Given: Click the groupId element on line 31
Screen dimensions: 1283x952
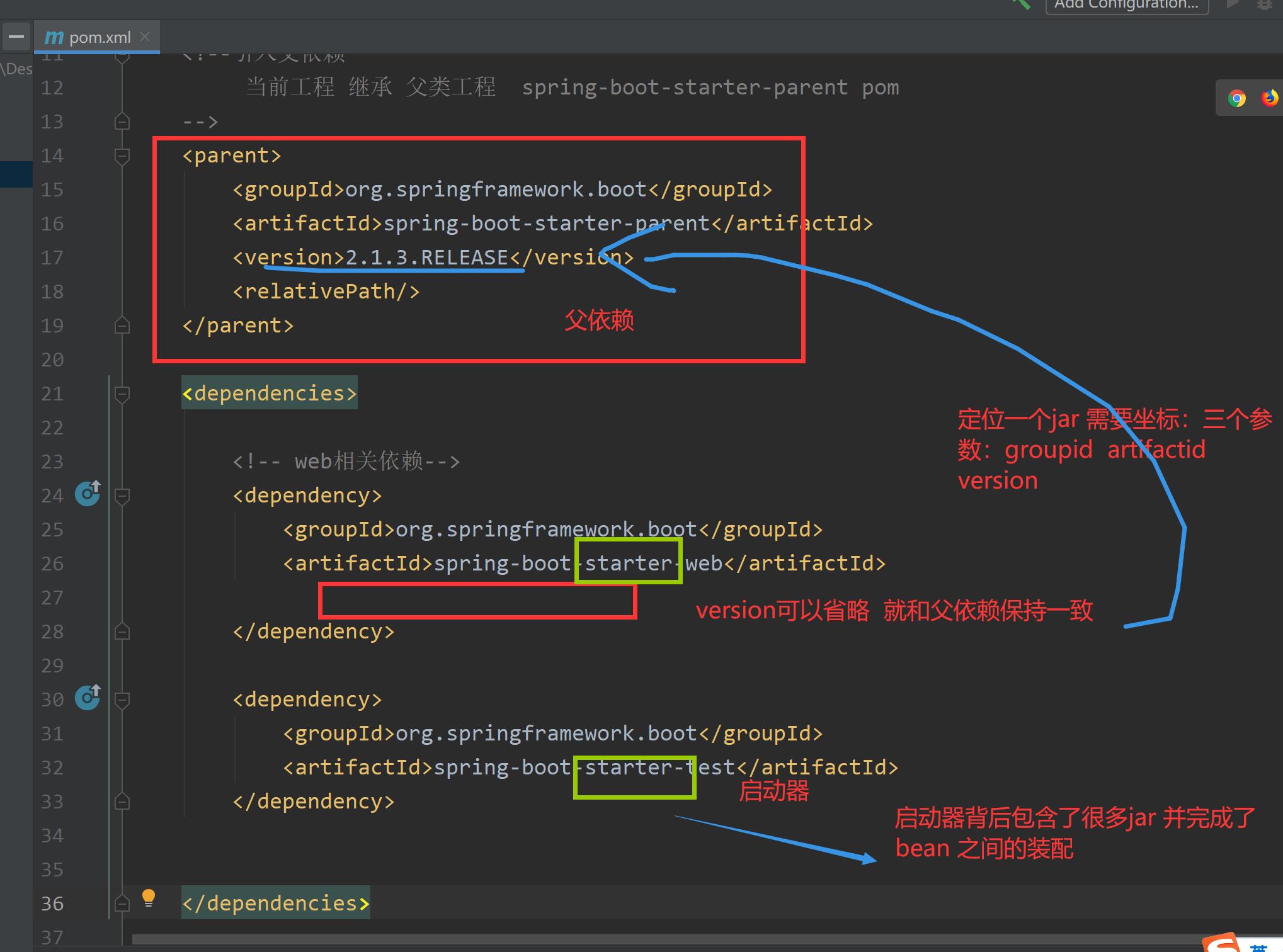Looking at the screenshot, I should pos(553,734).
